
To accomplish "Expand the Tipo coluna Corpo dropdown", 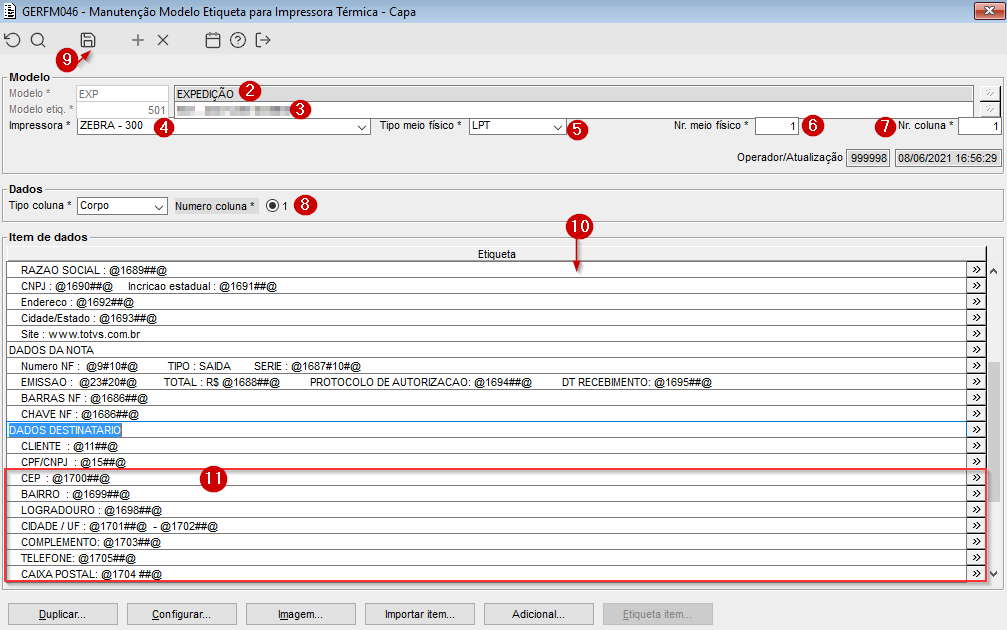I will click(159, 207).
